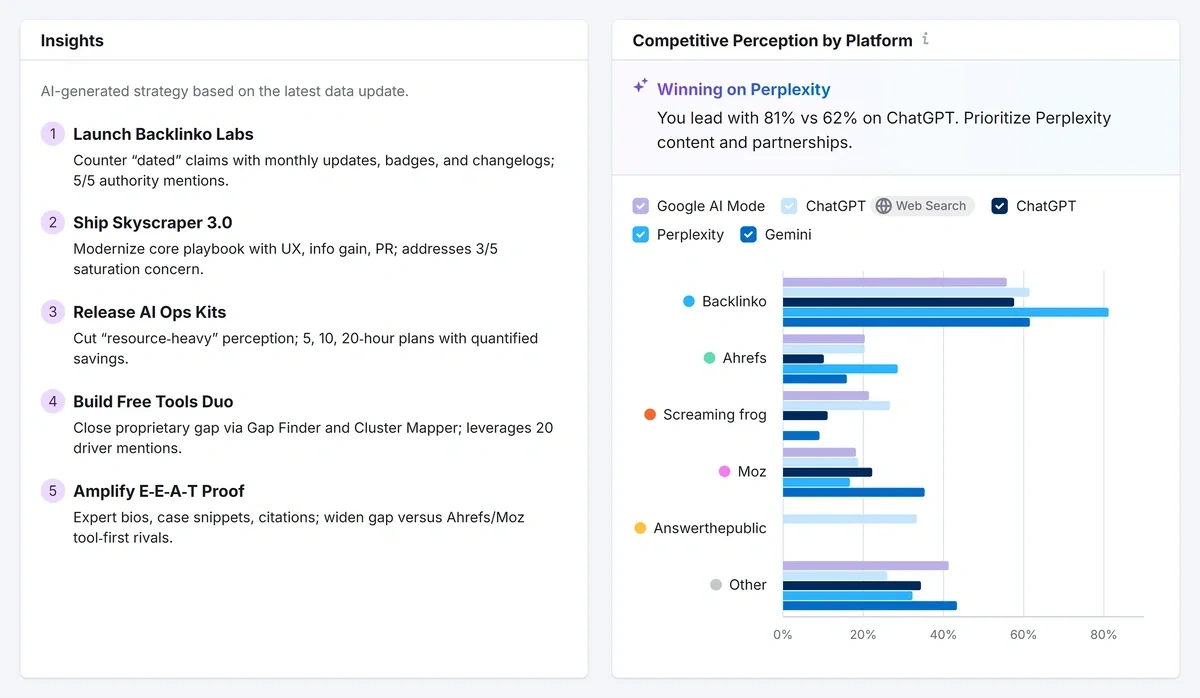Click the globe icon in the Web Search badge

[884, 206]
